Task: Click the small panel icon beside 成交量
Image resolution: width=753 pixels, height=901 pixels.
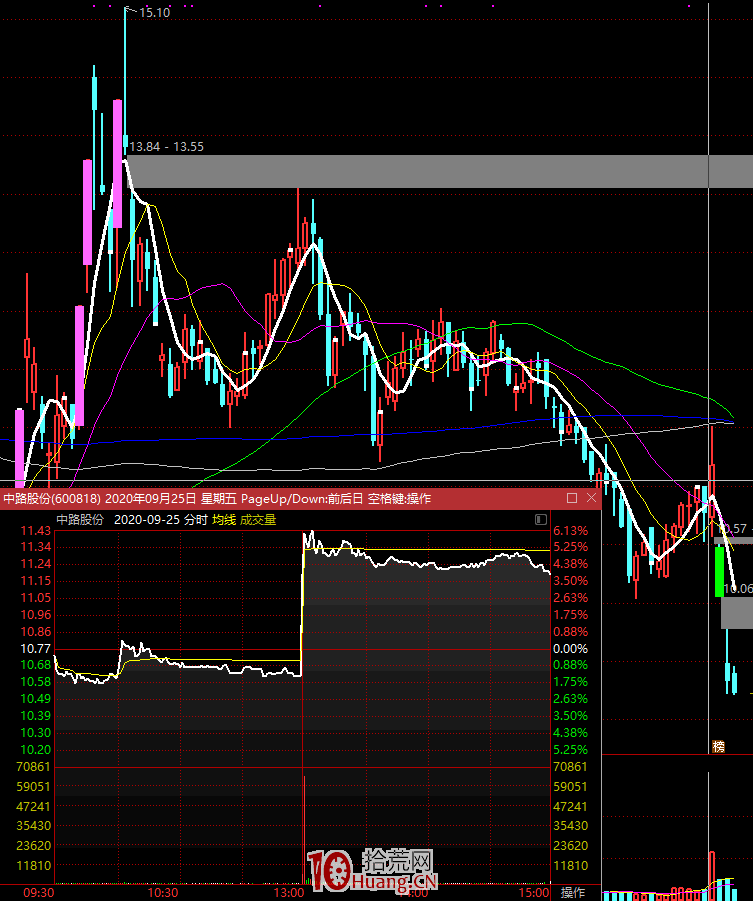Action: [x=541, y=520]
